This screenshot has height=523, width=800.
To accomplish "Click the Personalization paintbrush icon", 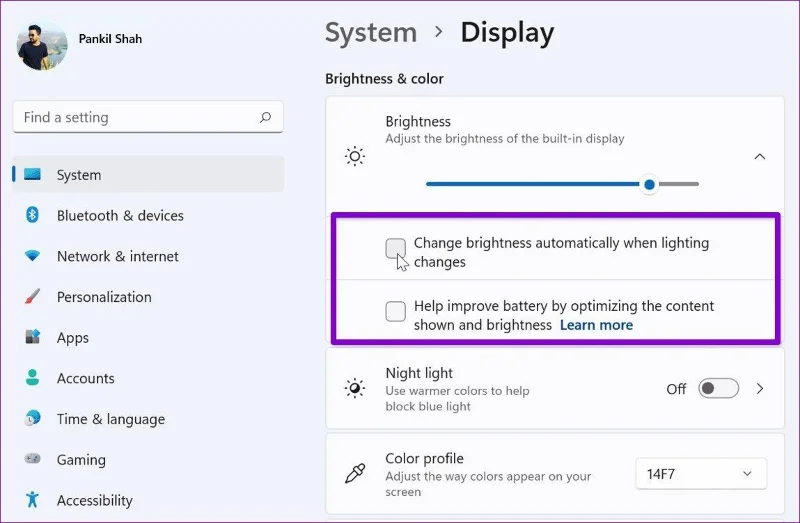I will (x=32, y=296).
